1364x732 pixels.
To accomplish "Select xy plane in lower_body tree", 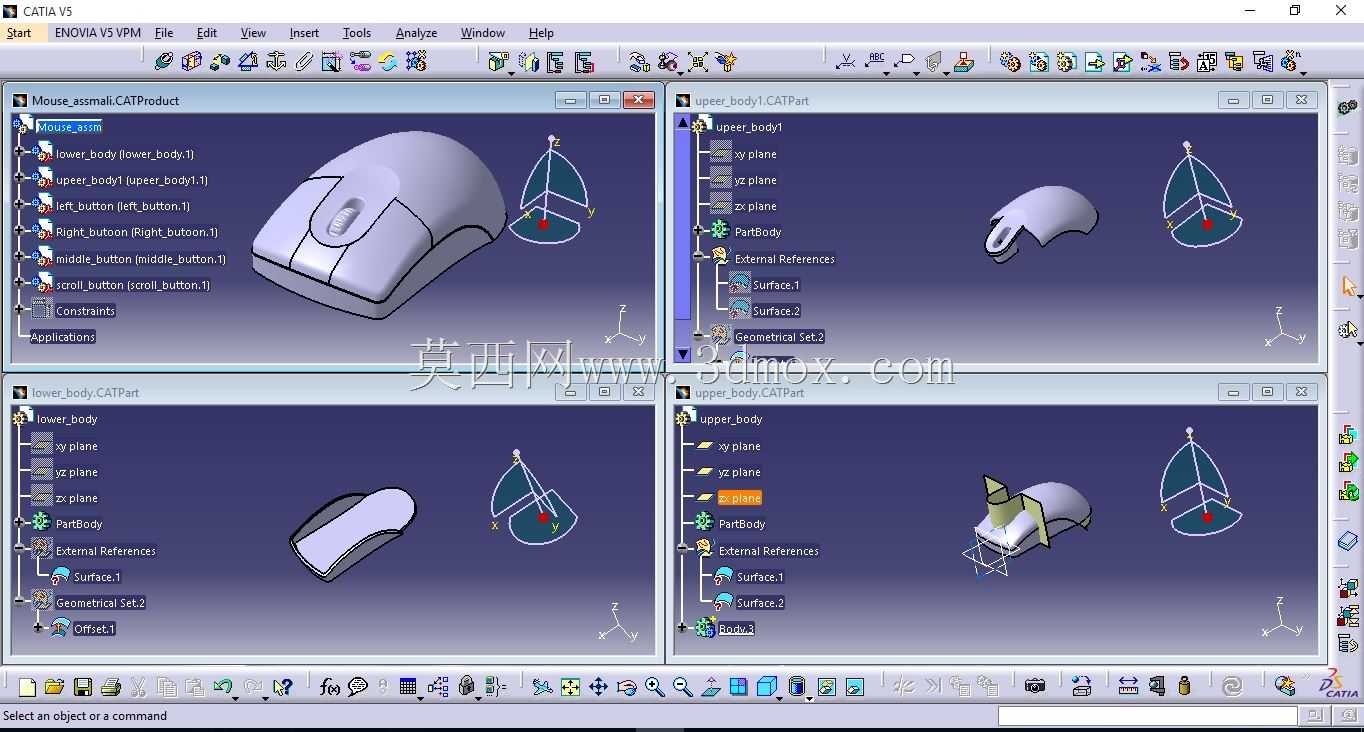I will pos(77,446).
